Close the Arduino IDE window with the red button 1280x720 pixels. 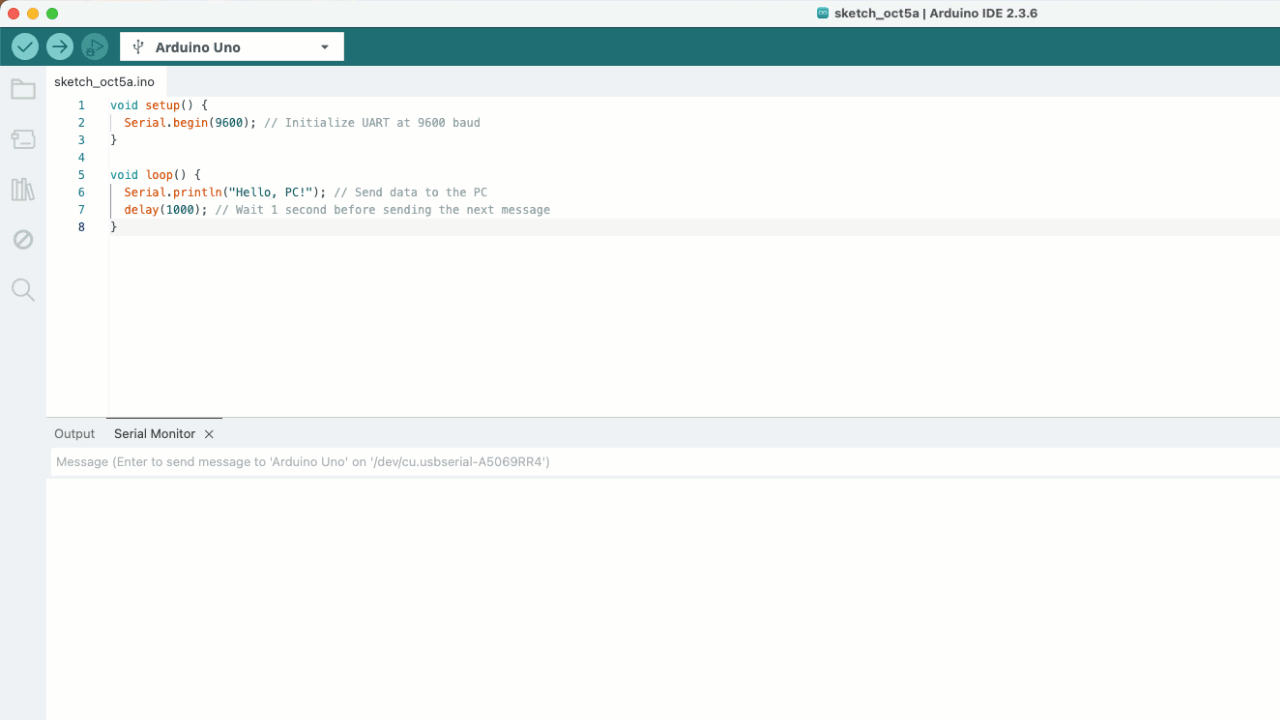click(14, 13)
